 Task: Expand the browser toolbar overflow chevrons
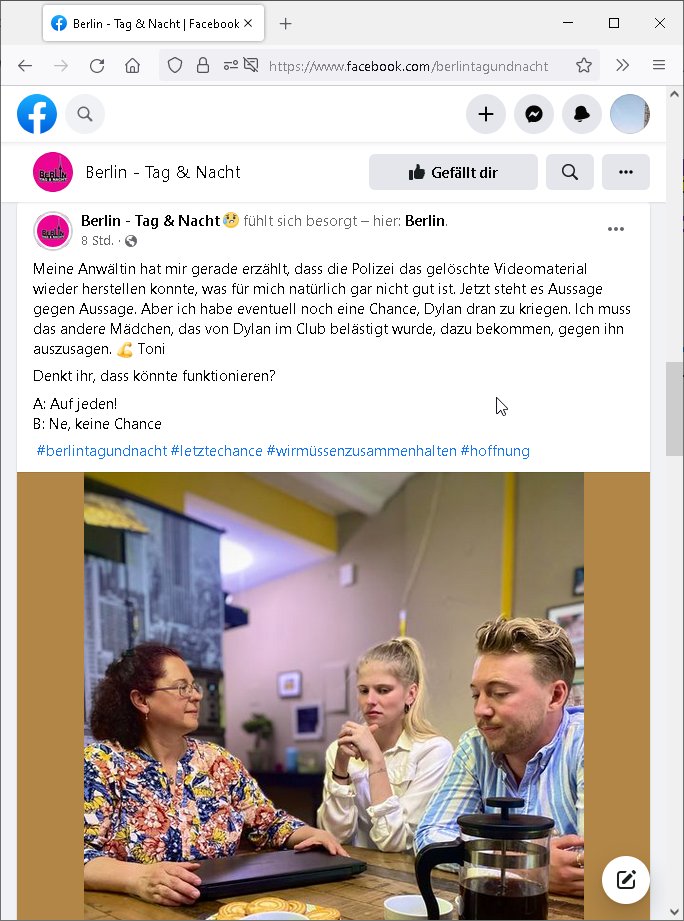622,65
